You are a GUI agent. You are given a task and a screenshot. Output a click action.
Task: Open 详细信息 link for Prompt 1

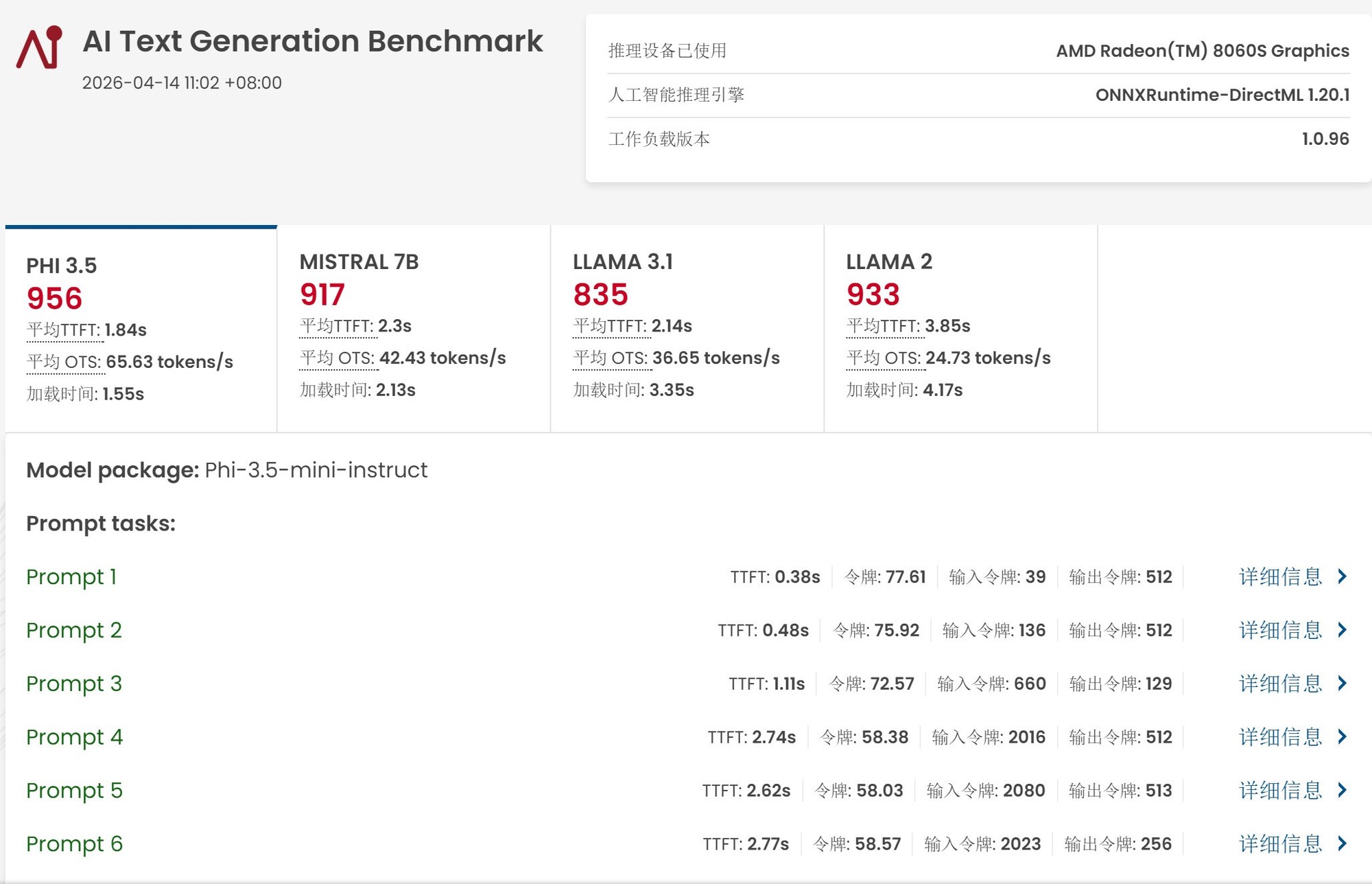1280,577
